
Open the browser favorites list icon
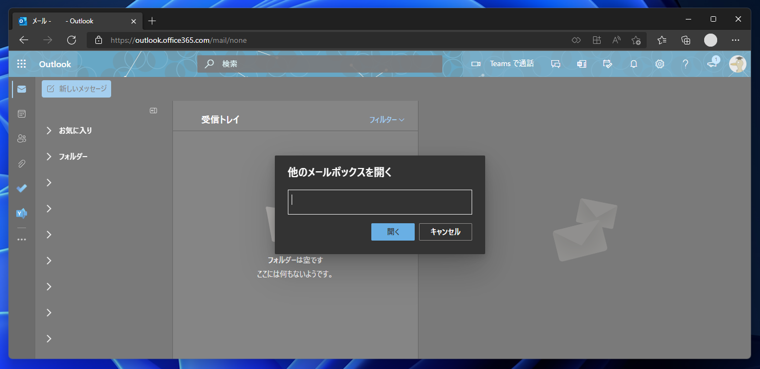click(662, 40)
